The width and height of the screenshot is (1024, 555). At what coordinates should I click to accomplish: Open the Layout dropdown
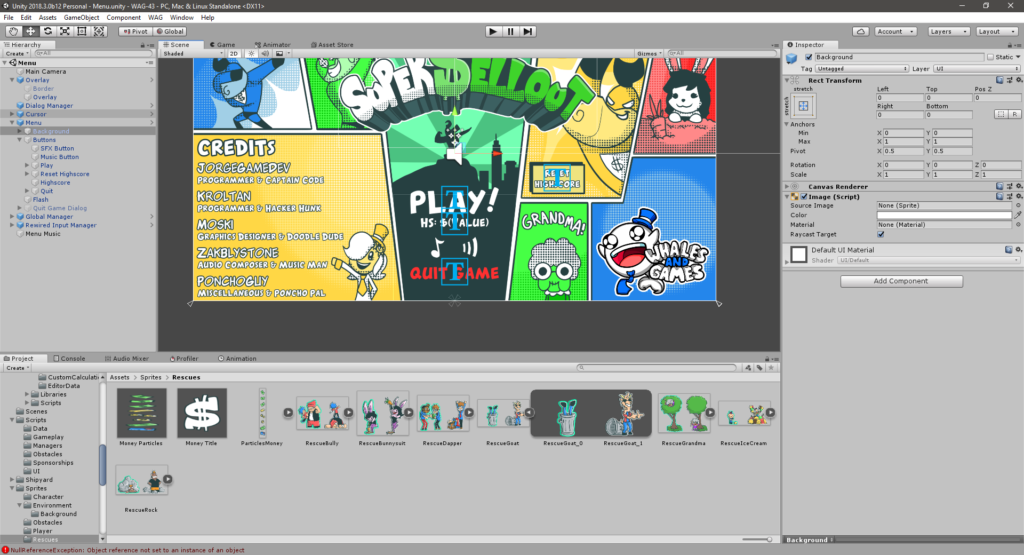pos(996,31)
